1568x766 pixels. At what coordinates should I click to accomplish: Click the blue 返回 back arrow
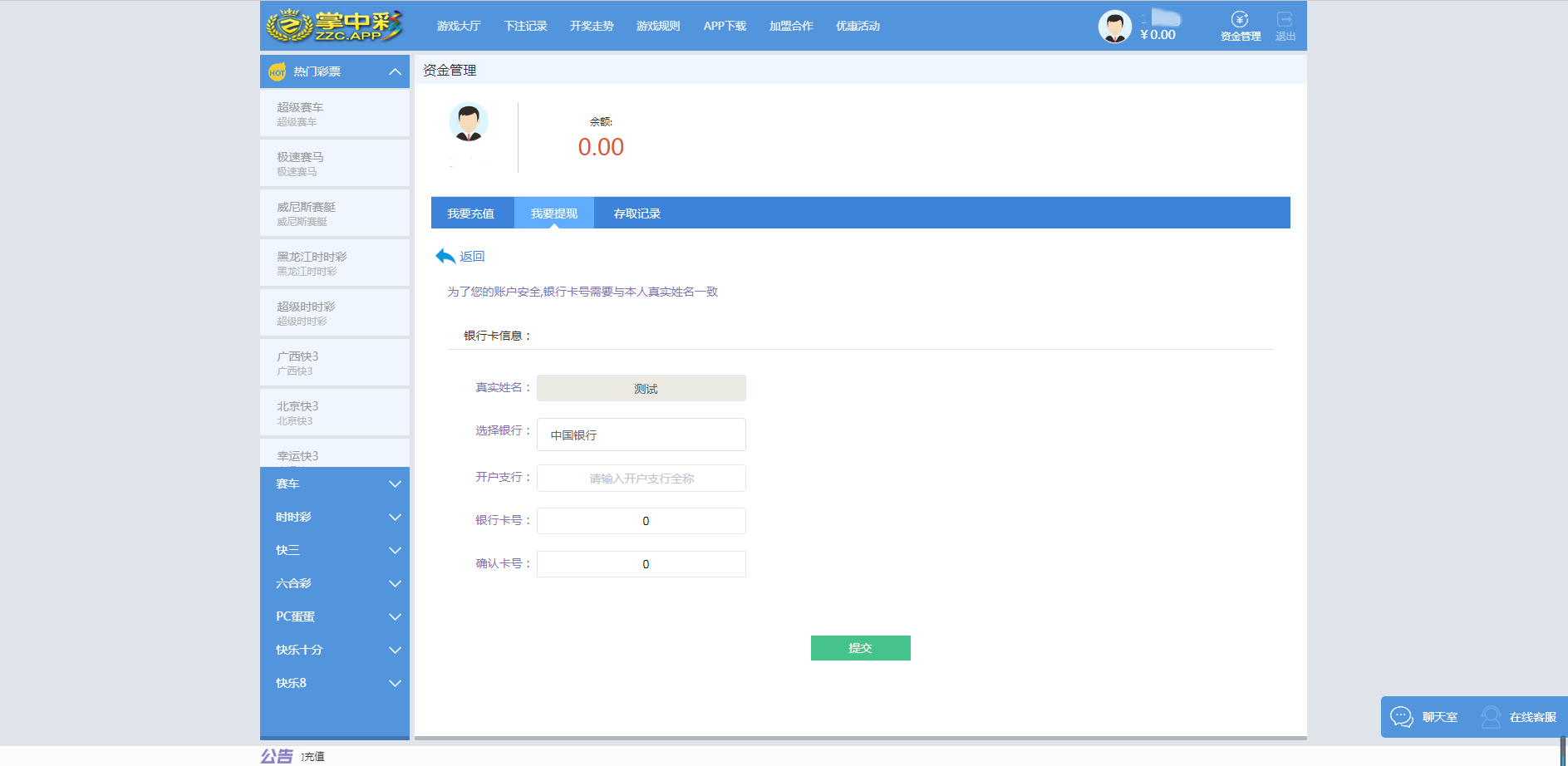coord(445,256)
